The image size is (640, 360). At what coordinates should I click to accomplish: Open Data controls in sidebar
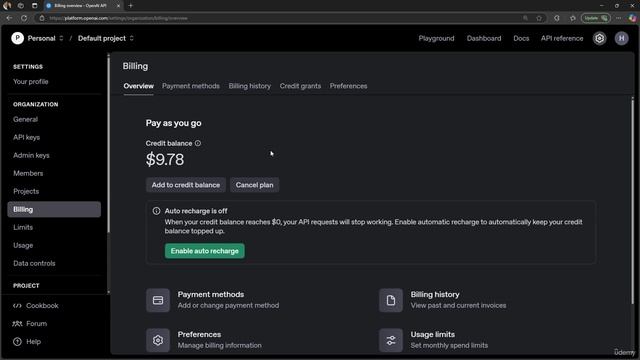(x=34, y=263)
